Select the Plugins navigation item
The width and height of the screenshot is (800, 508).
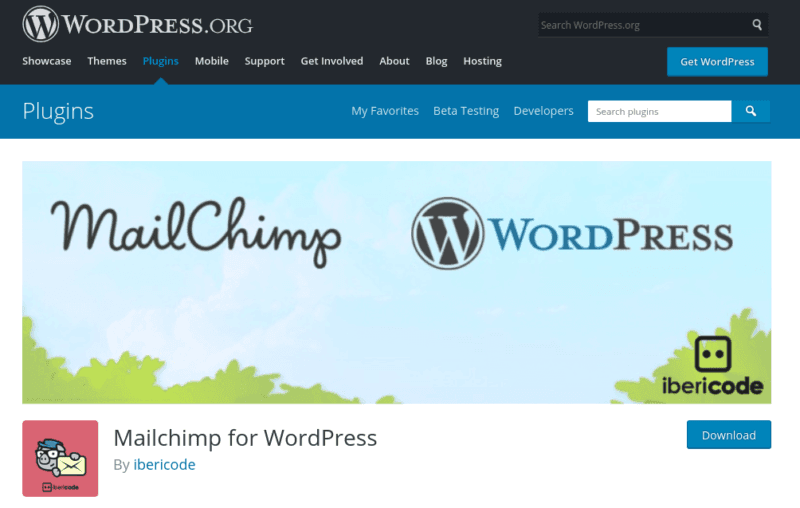point(161,61)
